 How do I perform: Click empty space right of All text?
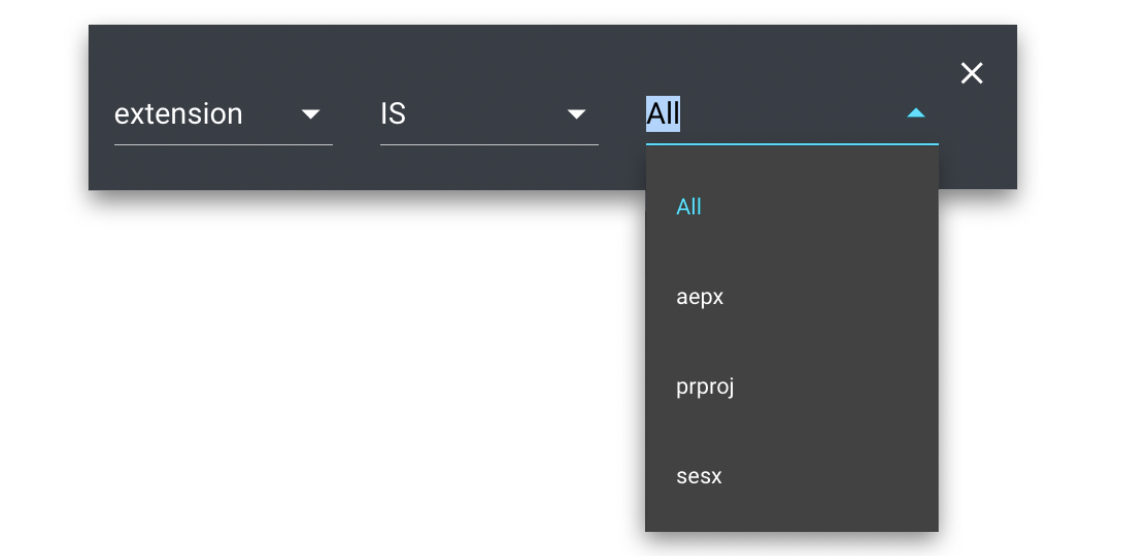[790, 114]
